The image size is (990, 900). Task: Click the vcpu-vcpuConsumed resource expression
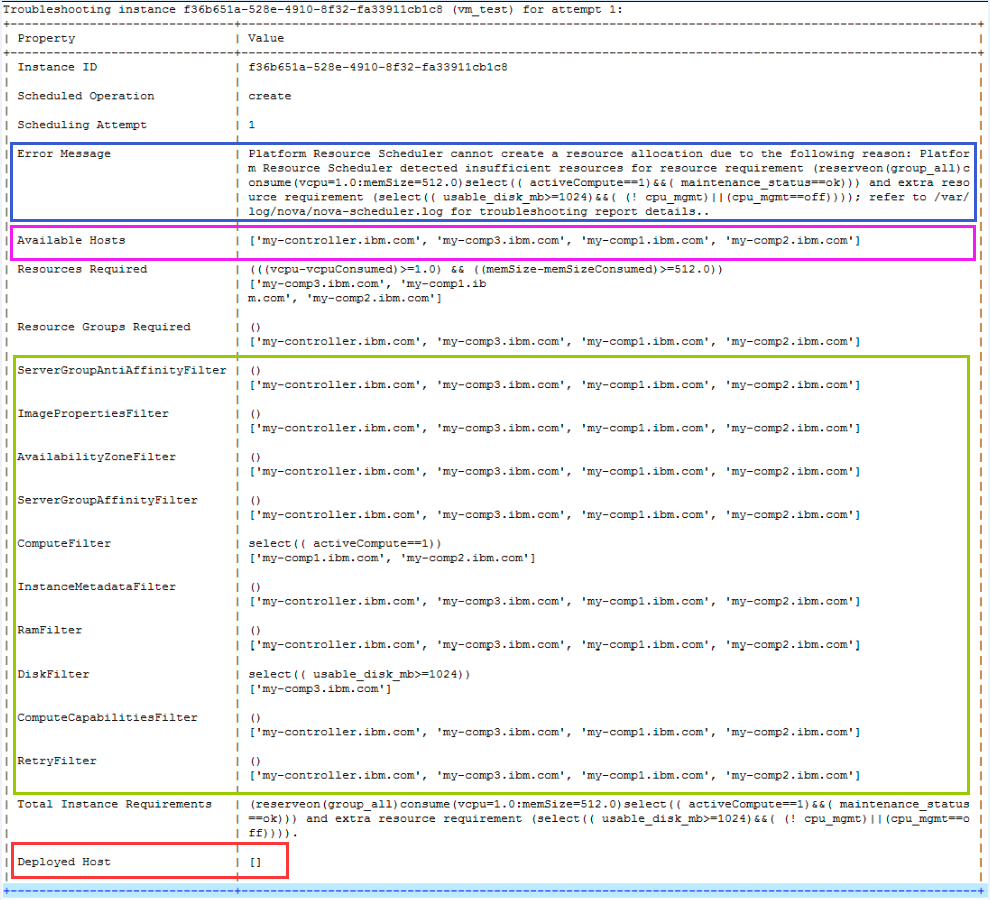486,269
